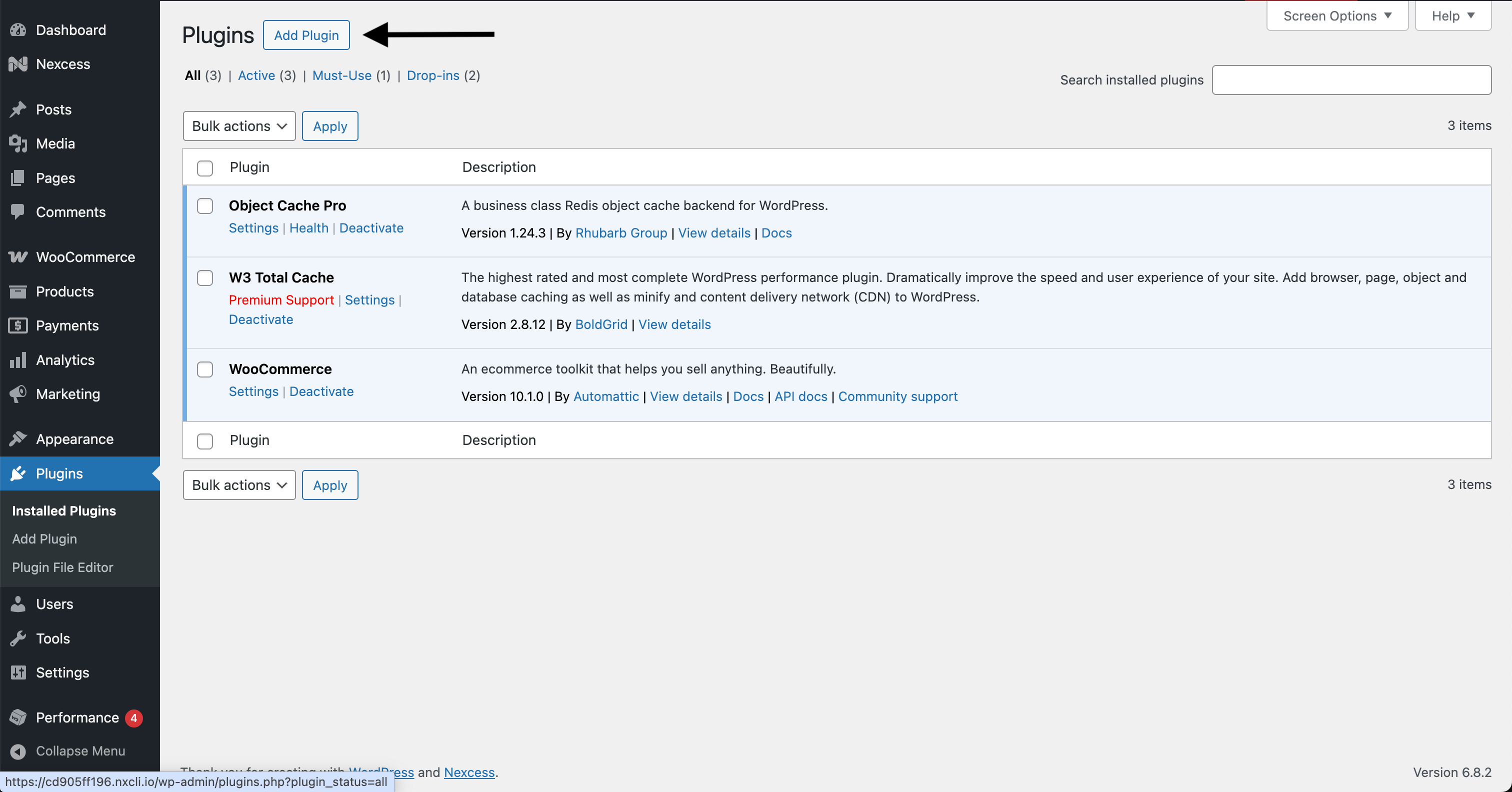Tick the WooCommerce plugin row checkbox
Image resolution: width=1512 pixels, height=792 pixels.
[x=205, y=369]
